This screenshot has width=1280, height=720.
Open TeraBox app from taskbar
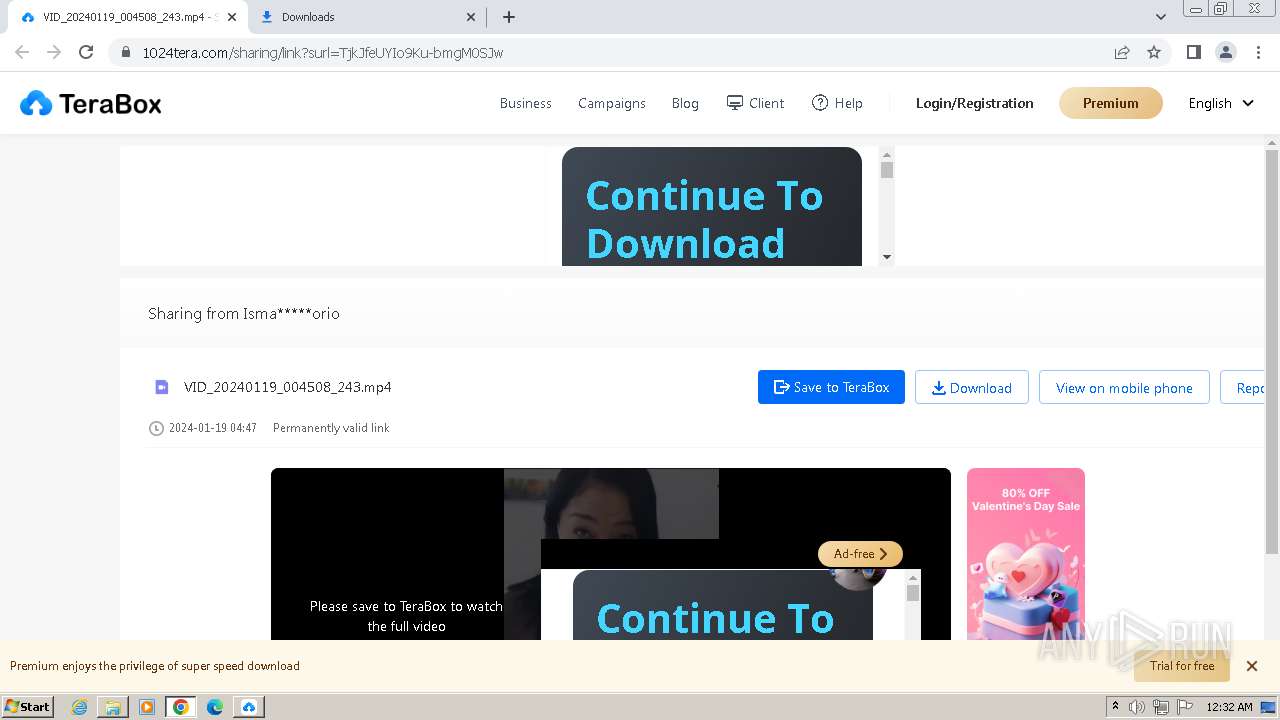(x=249, y=707)
